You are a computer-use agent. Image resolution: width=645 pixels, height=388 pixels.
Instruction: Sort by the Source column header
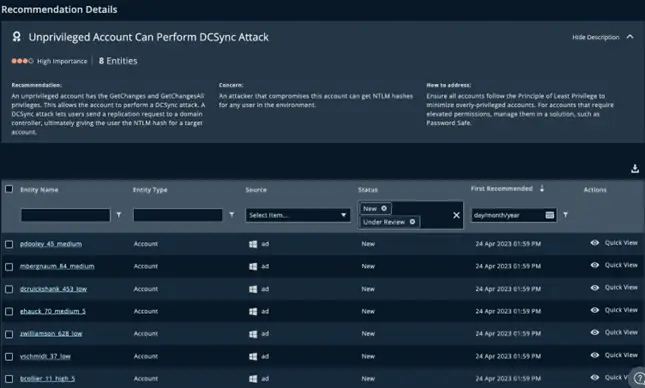[x=256, y=190]
